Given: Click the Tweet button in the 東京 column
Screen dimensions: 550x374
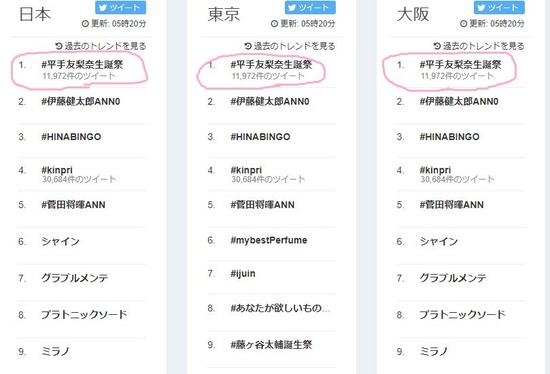Looking at the screenshot, I should click(x=310, y=7).
